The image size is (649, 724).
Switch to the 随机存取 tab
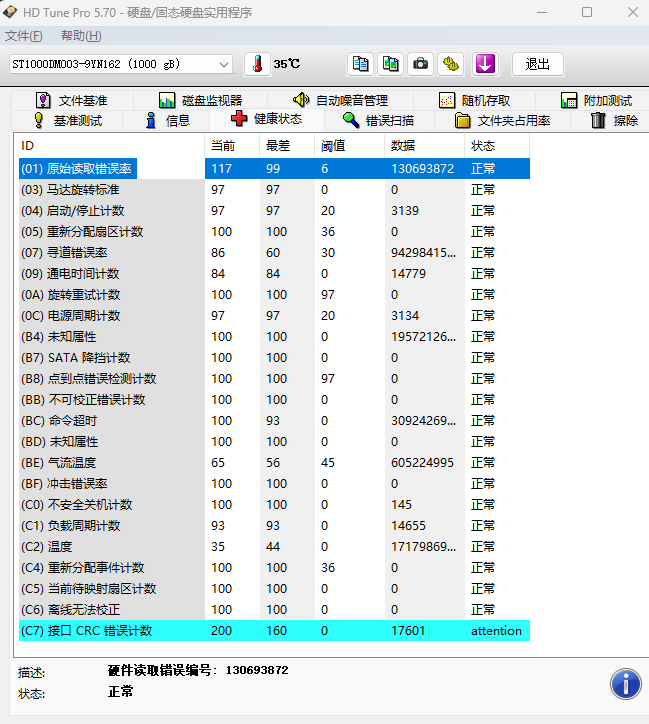475,100
